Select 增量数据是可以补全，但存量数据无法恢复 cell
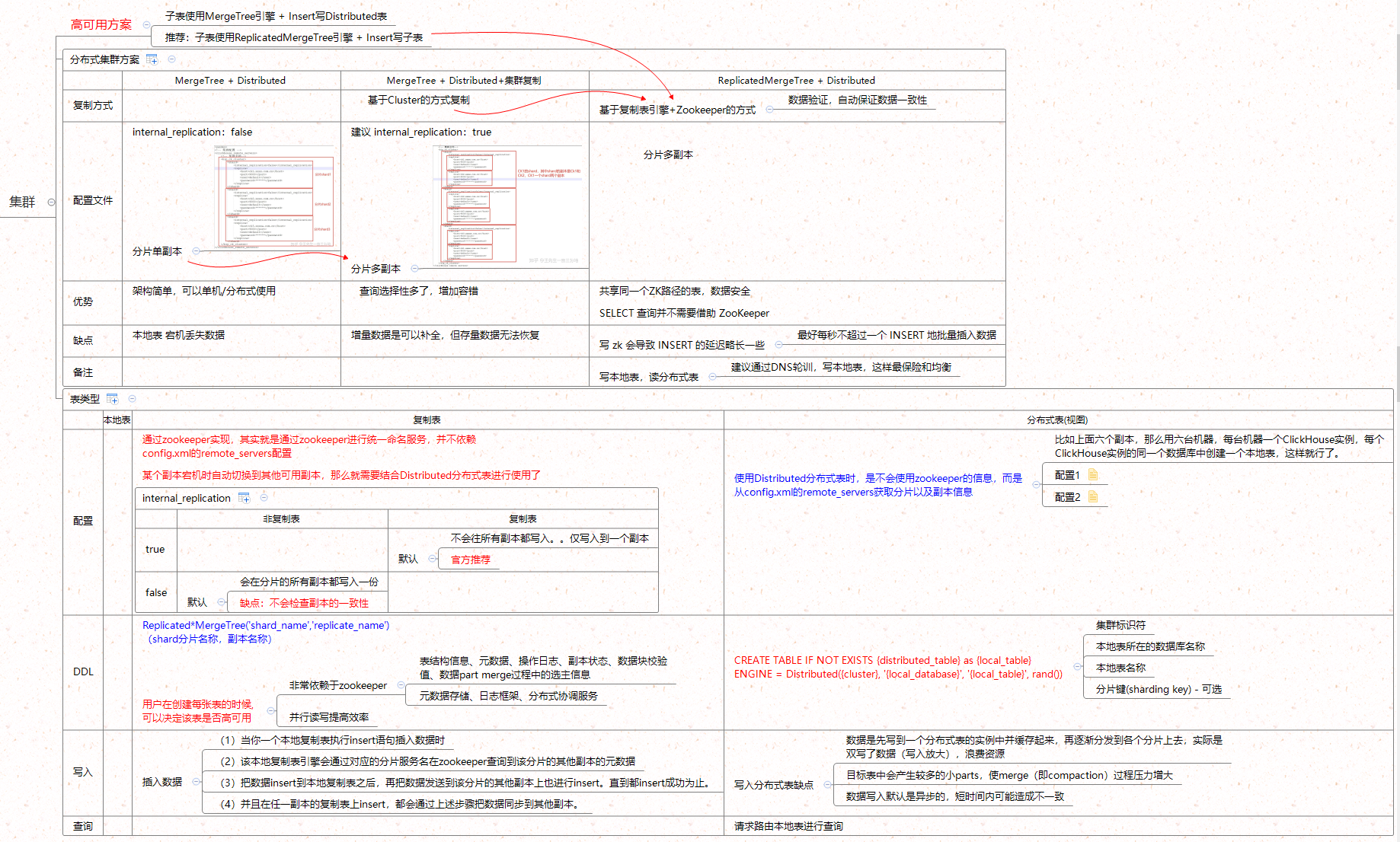The image size is (1400, 842). pos(445,336)
